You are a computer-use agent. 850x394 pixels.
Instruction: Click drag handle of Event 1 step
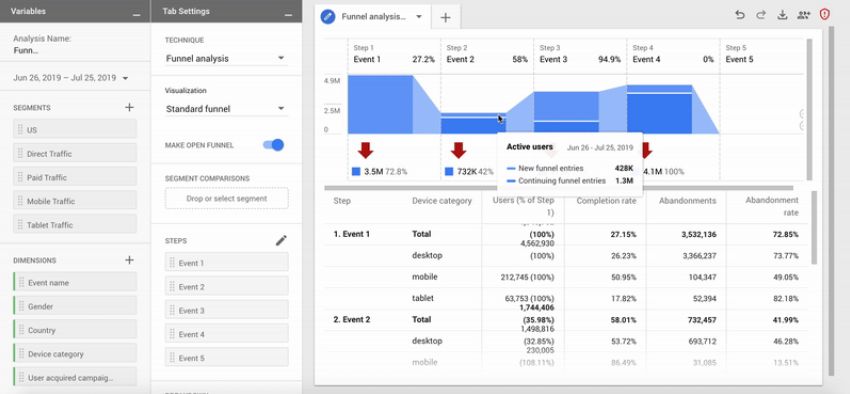[x=172, y=263]
